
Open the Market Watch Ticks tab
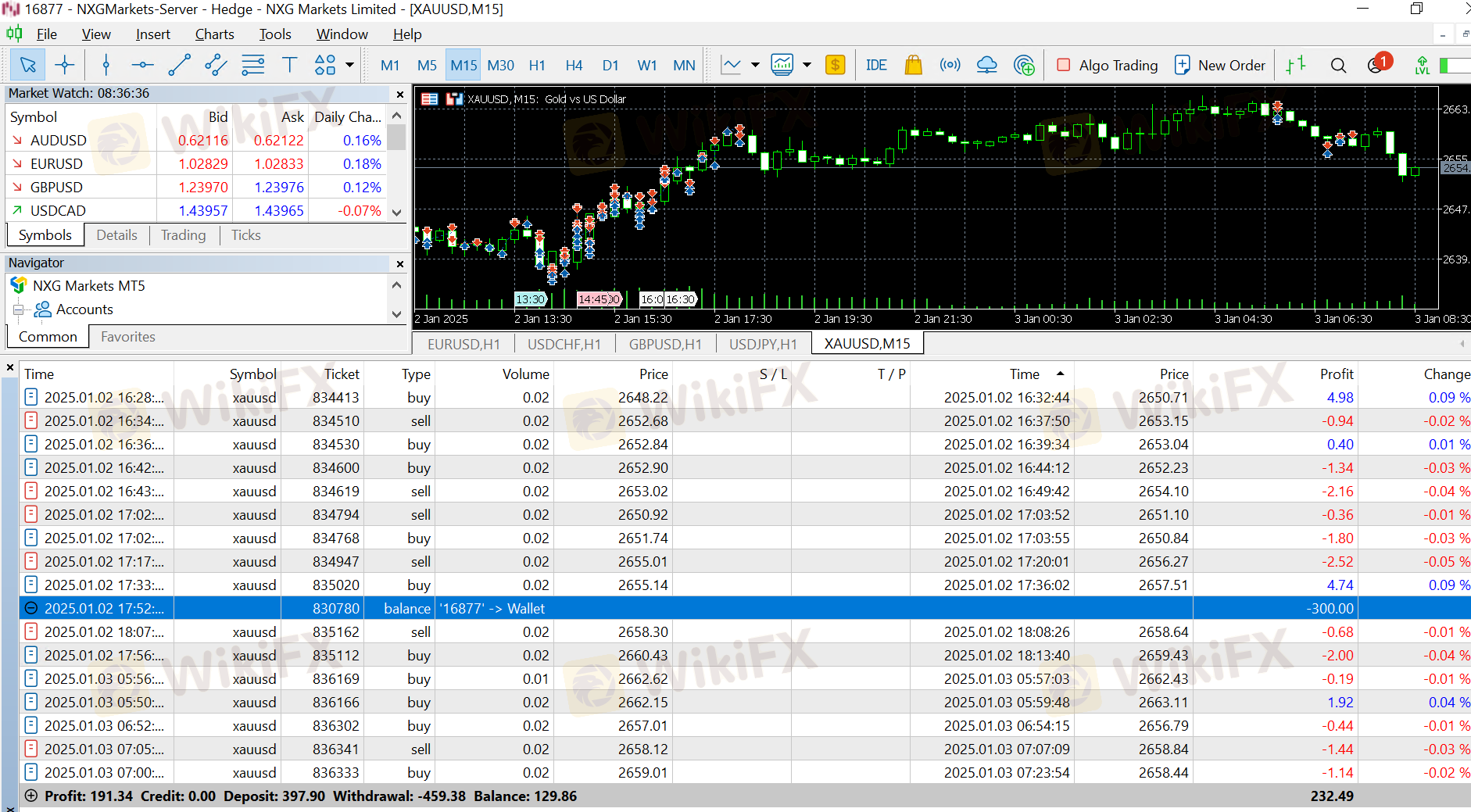246,235
